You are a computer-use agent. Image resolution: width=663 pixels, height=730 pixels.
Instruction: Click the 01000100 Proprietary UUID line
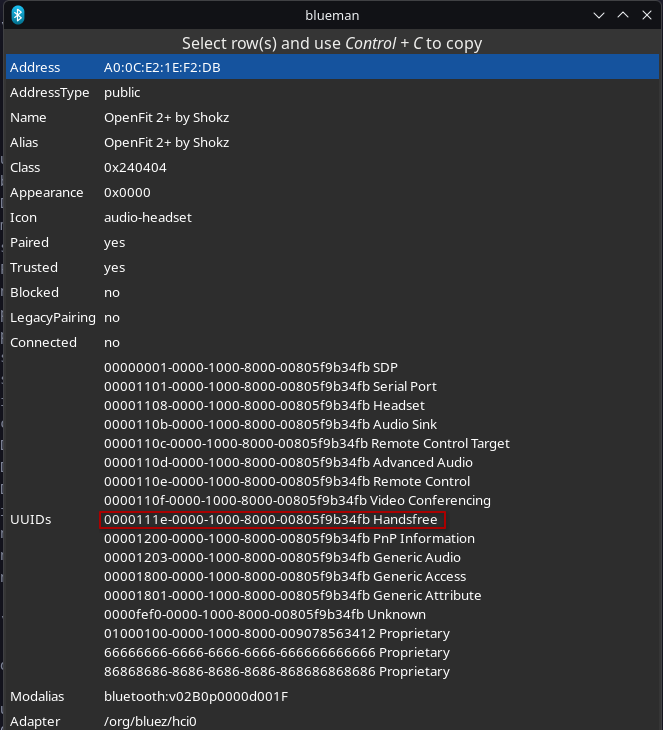[277, 634]
